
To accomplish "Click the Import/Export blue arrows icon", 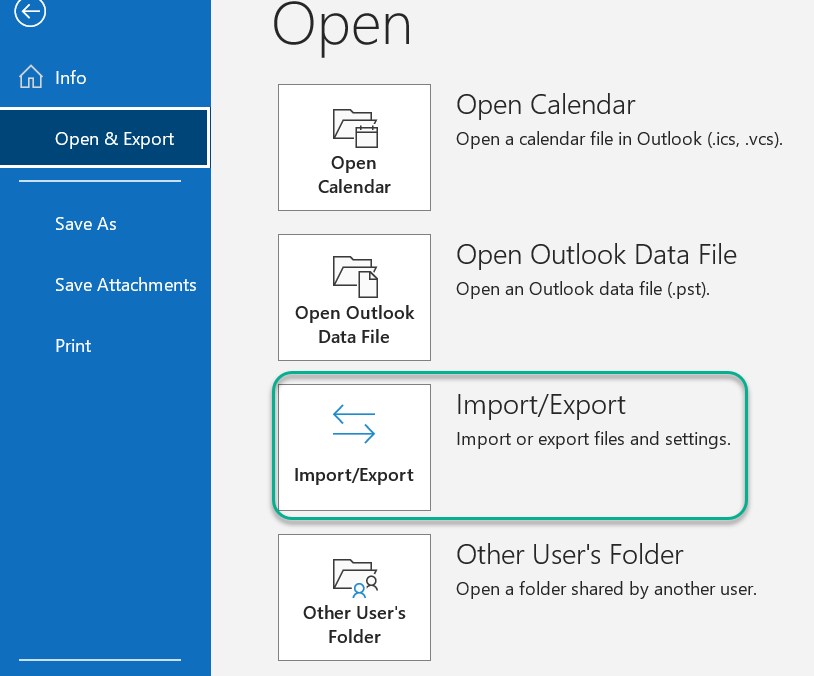I will [354, 426].
